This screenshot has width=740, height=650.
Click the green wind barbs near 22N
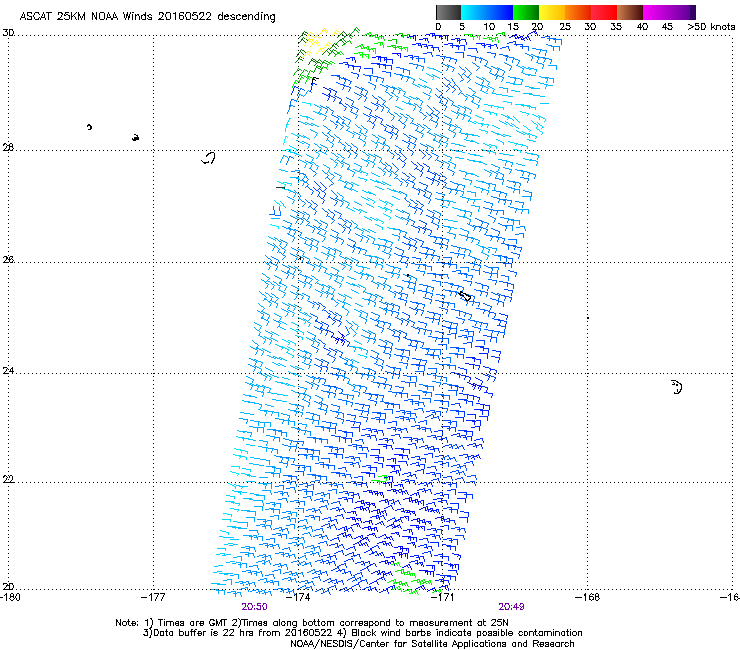(x=381, y=480)
